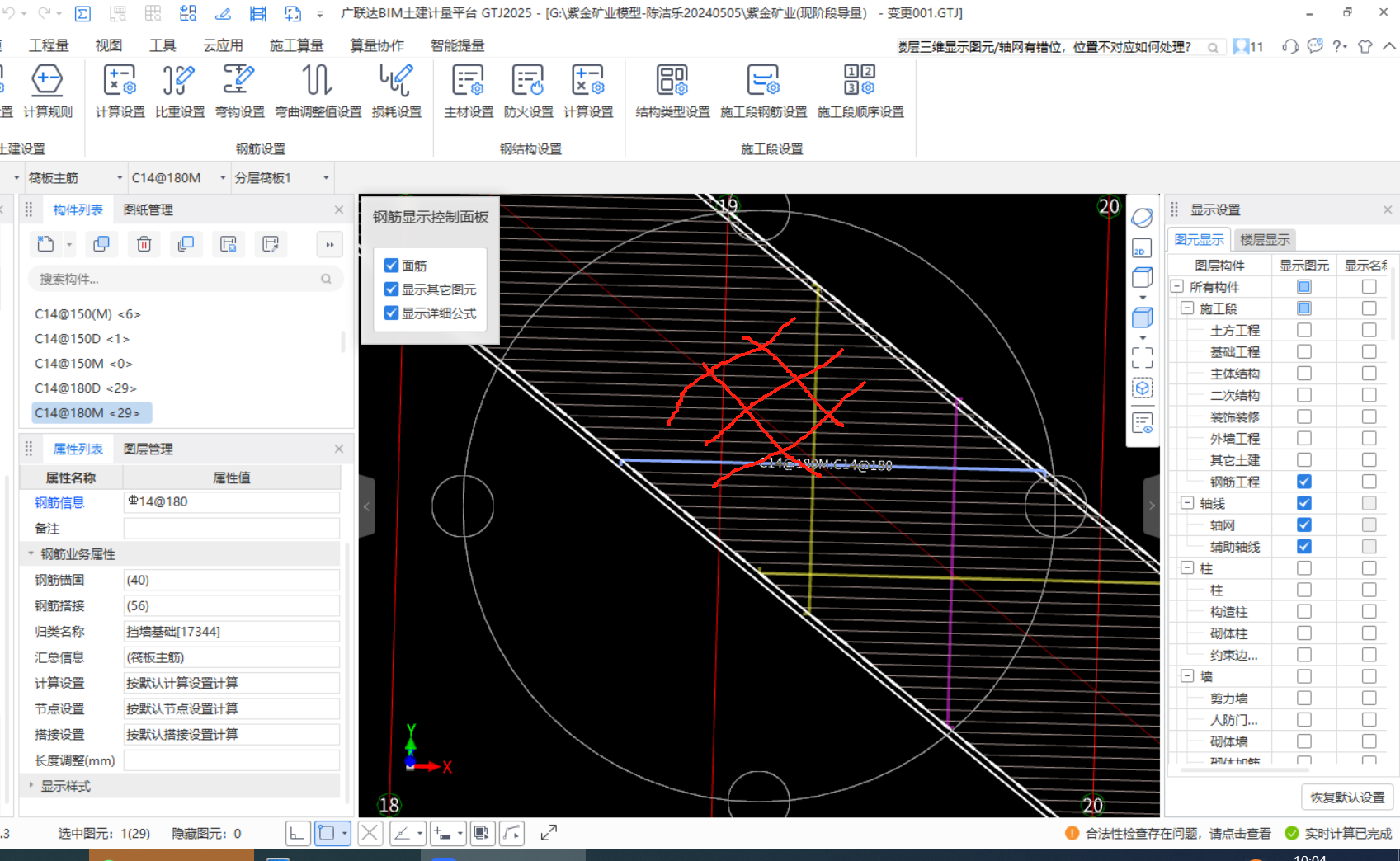Open 施工段钢筋设置 tool
This screenshot has height=861, width=1400.
763,91
